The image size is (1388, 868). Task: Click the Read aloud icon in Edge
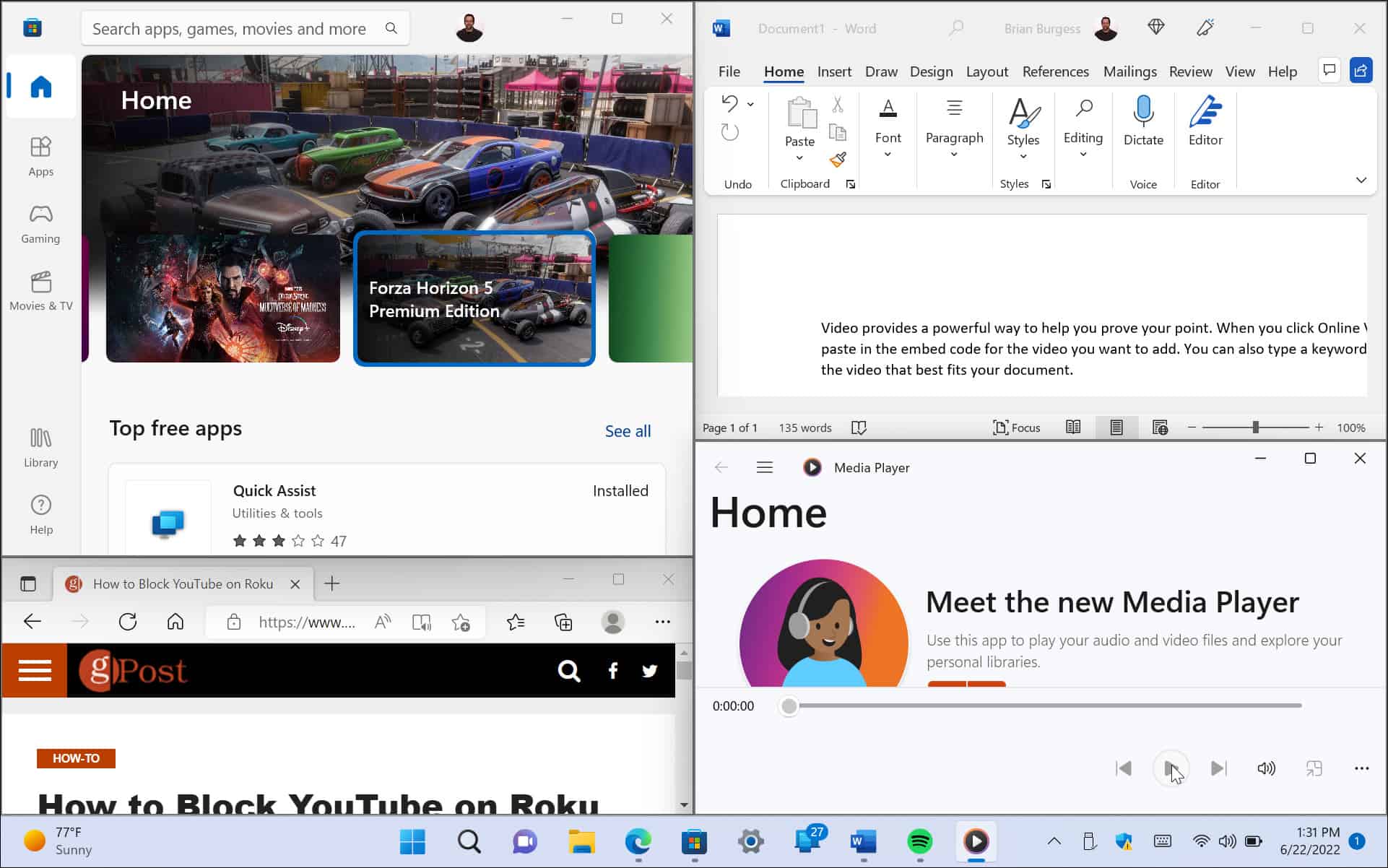pos(383,622)
